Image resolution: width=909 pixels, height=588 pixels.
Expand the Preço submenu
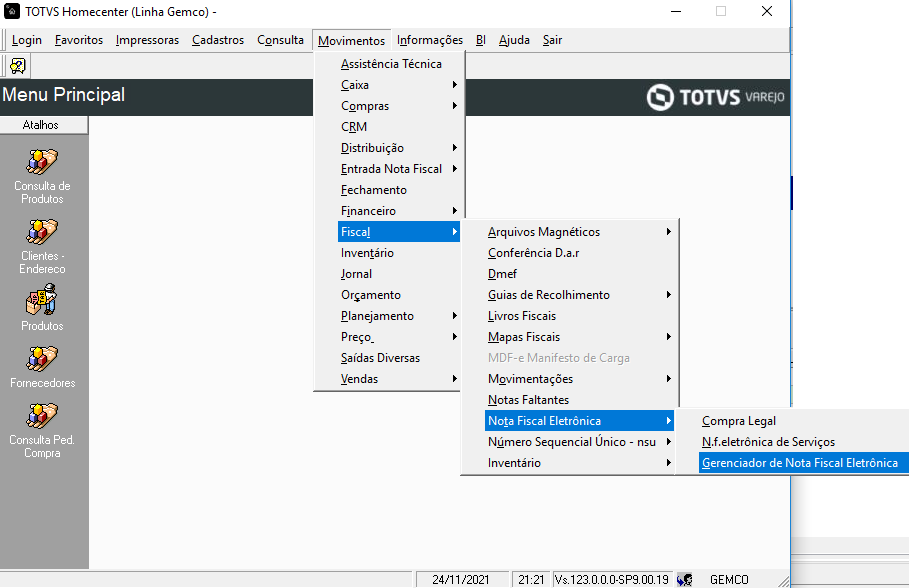[x=399, y=337]
